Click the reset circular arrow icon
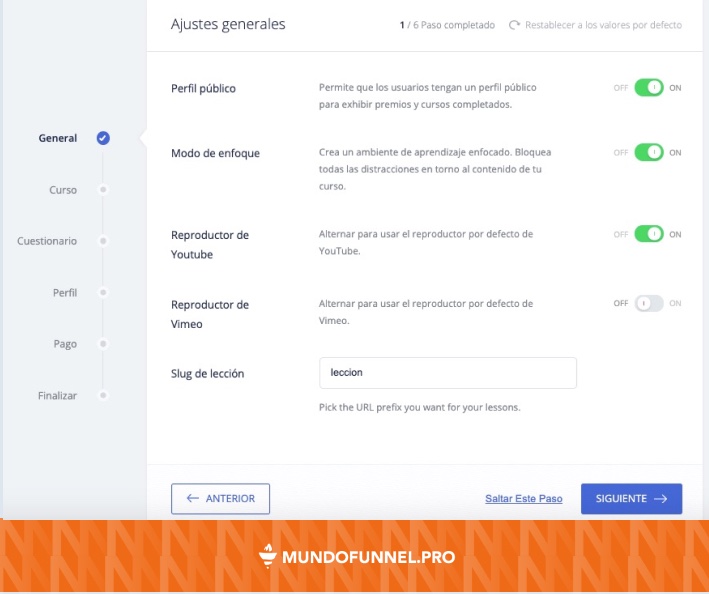 [515, 25]
